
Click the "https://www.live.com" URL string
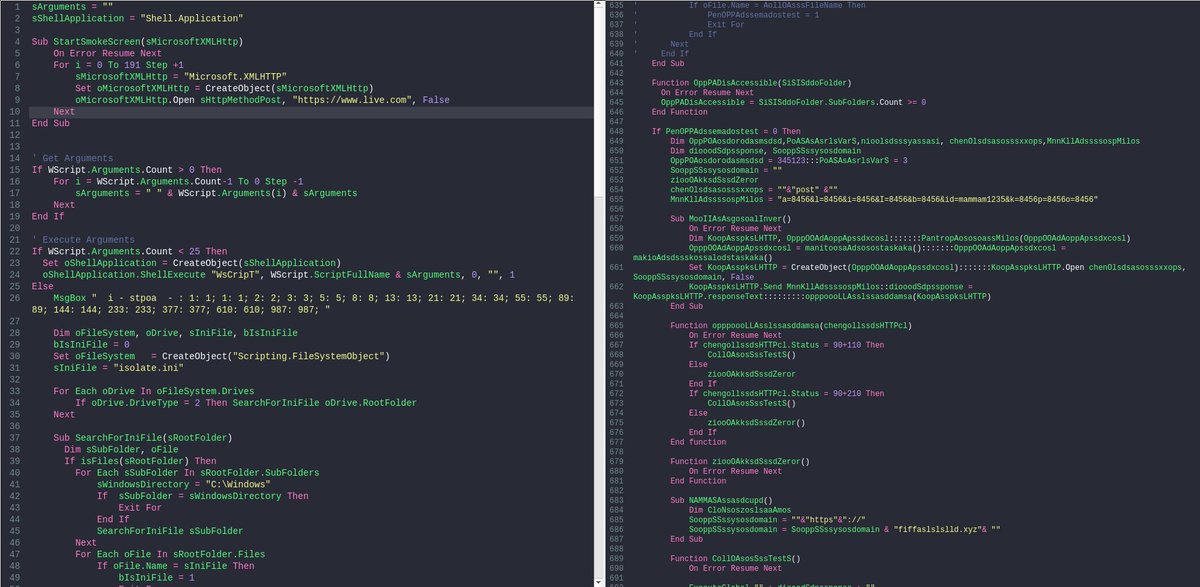click(353, 100)
